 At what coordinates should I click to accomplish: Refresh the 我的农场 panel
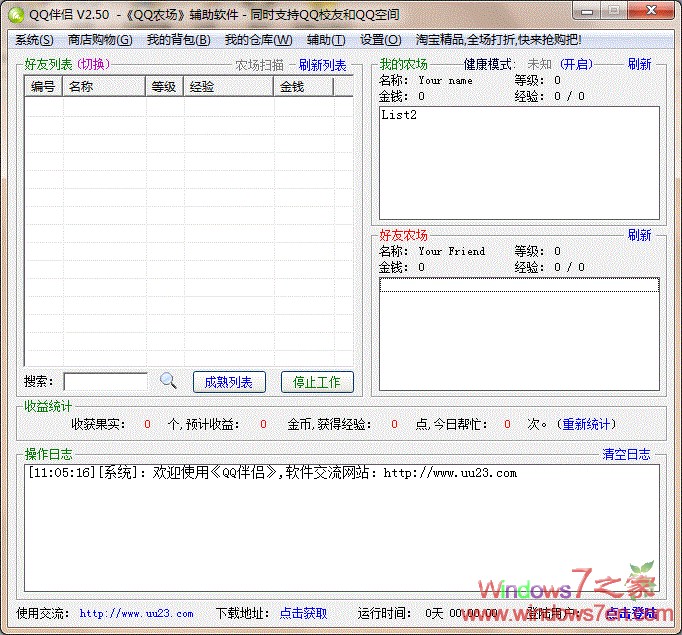point(639,64)
